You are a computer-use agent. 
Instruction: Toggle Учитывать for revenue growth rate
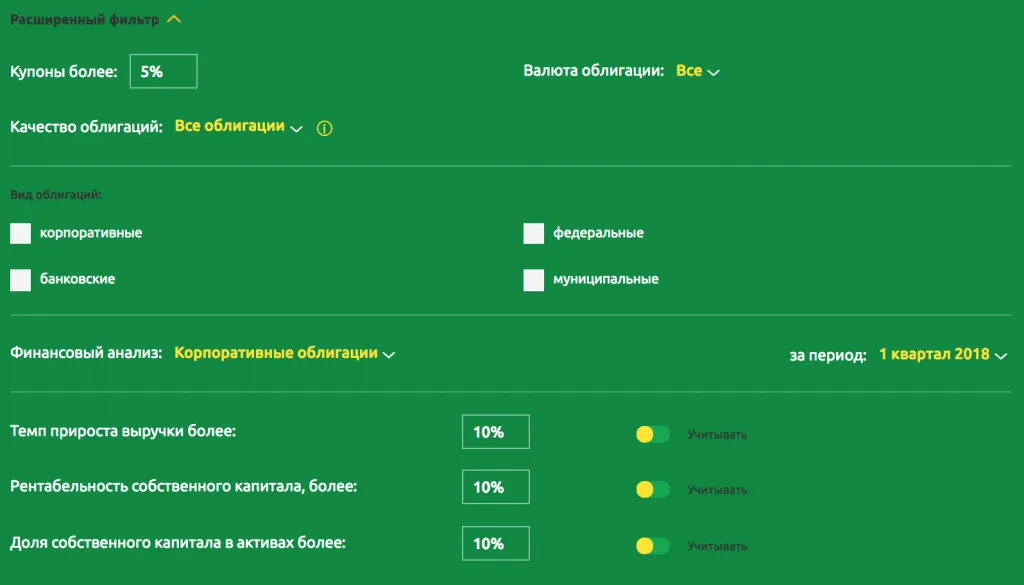click(x=652, y=434)
